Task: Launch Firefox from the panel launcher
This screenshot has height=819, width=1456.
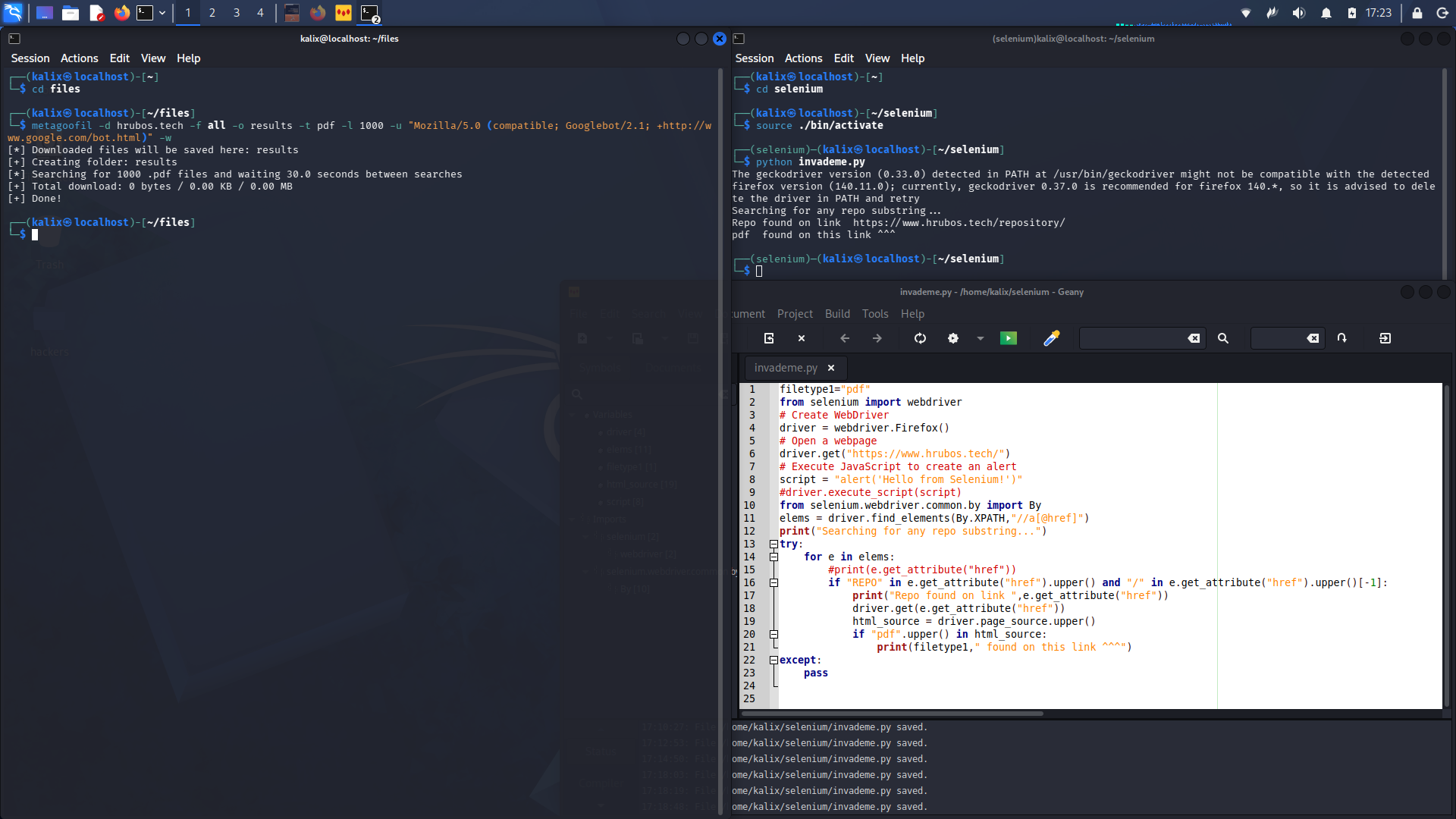Action: 121,13
